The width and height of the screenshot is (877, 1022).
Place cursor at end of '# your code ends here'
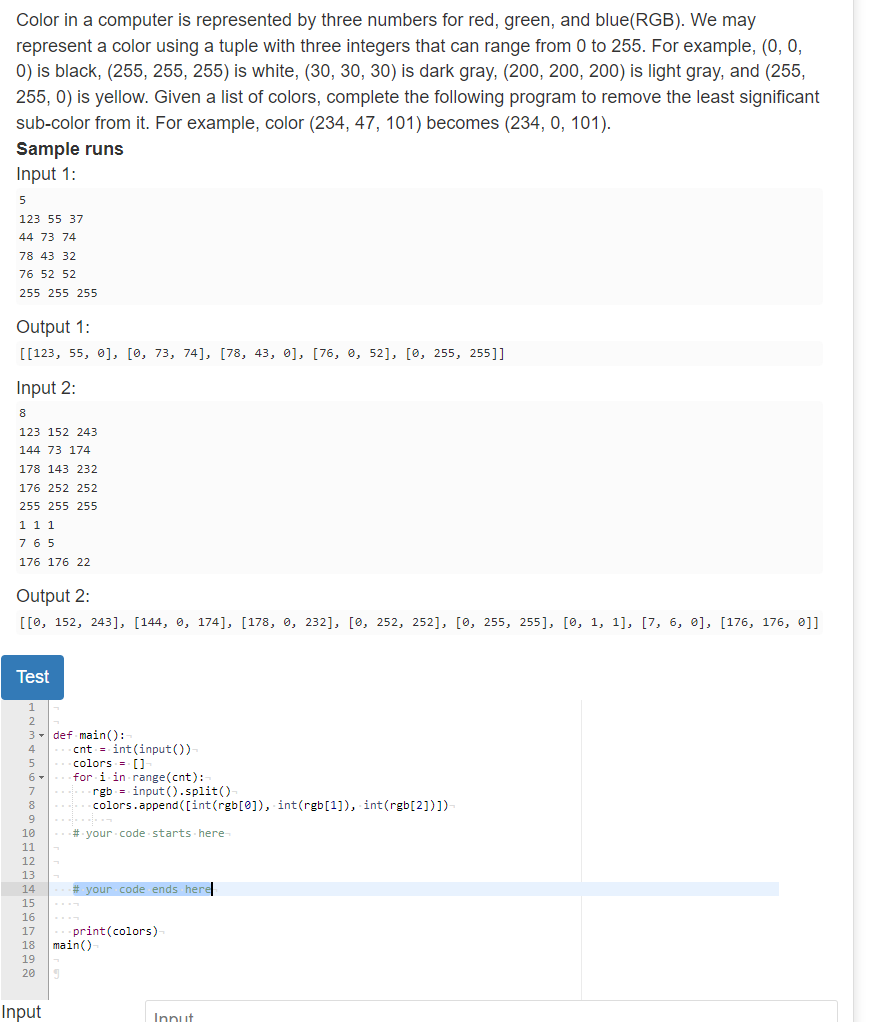[x=210, y=889]
